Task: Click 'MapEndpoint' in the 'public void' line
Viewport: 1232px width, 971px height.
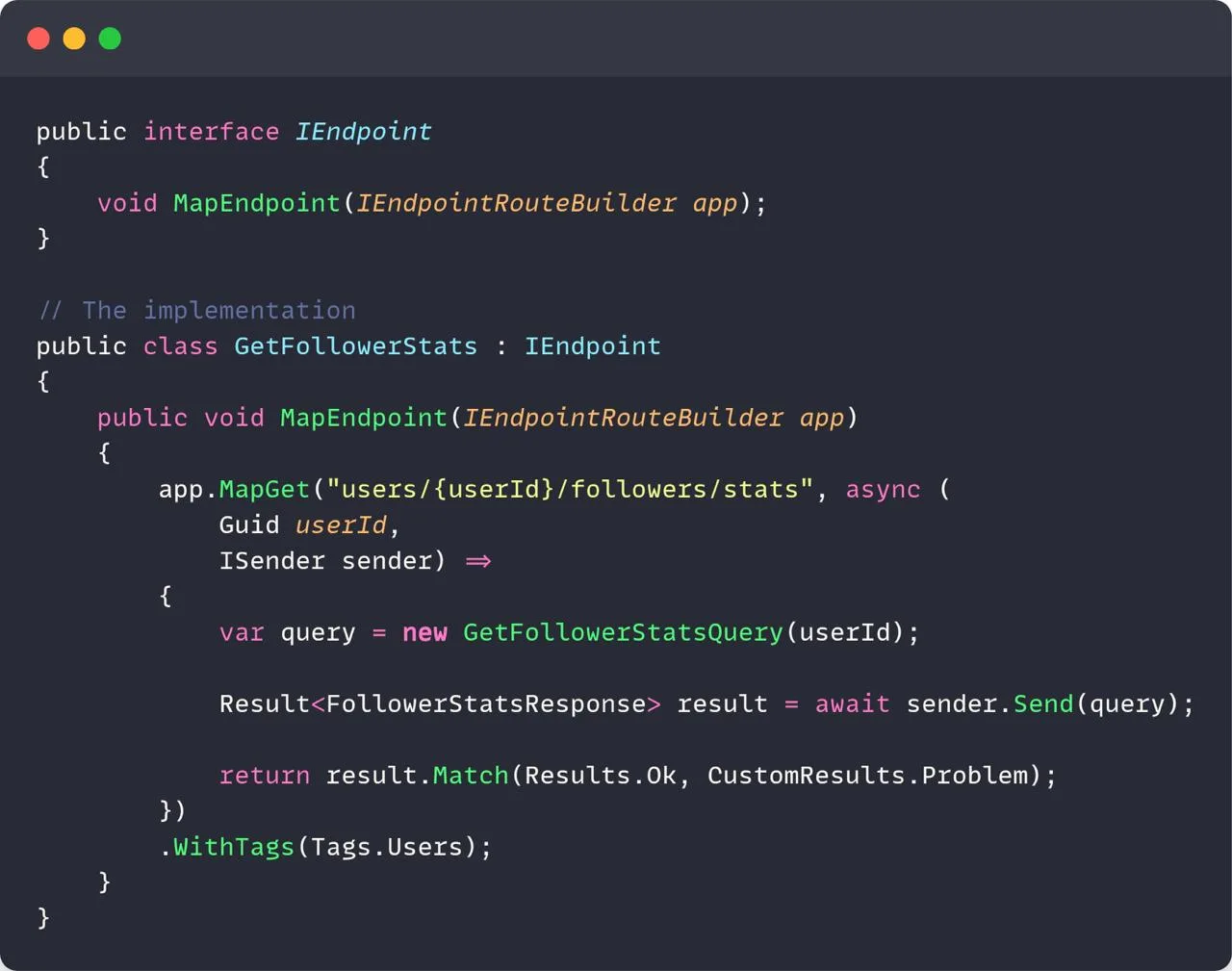Action: coord(364,418)
